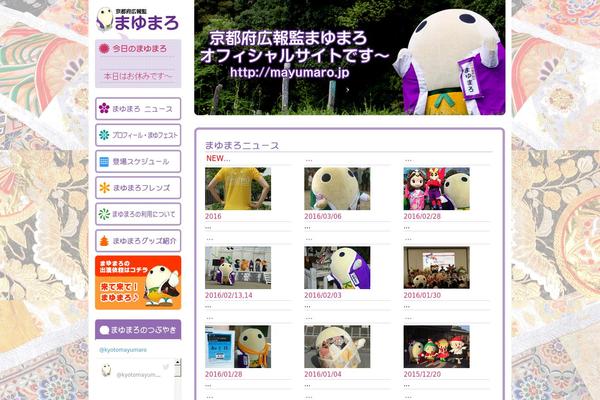This screenshot has height=400, width=600.
Task: Click the header banner with http://mayumaro.jp
Action: tap(350, 57)
